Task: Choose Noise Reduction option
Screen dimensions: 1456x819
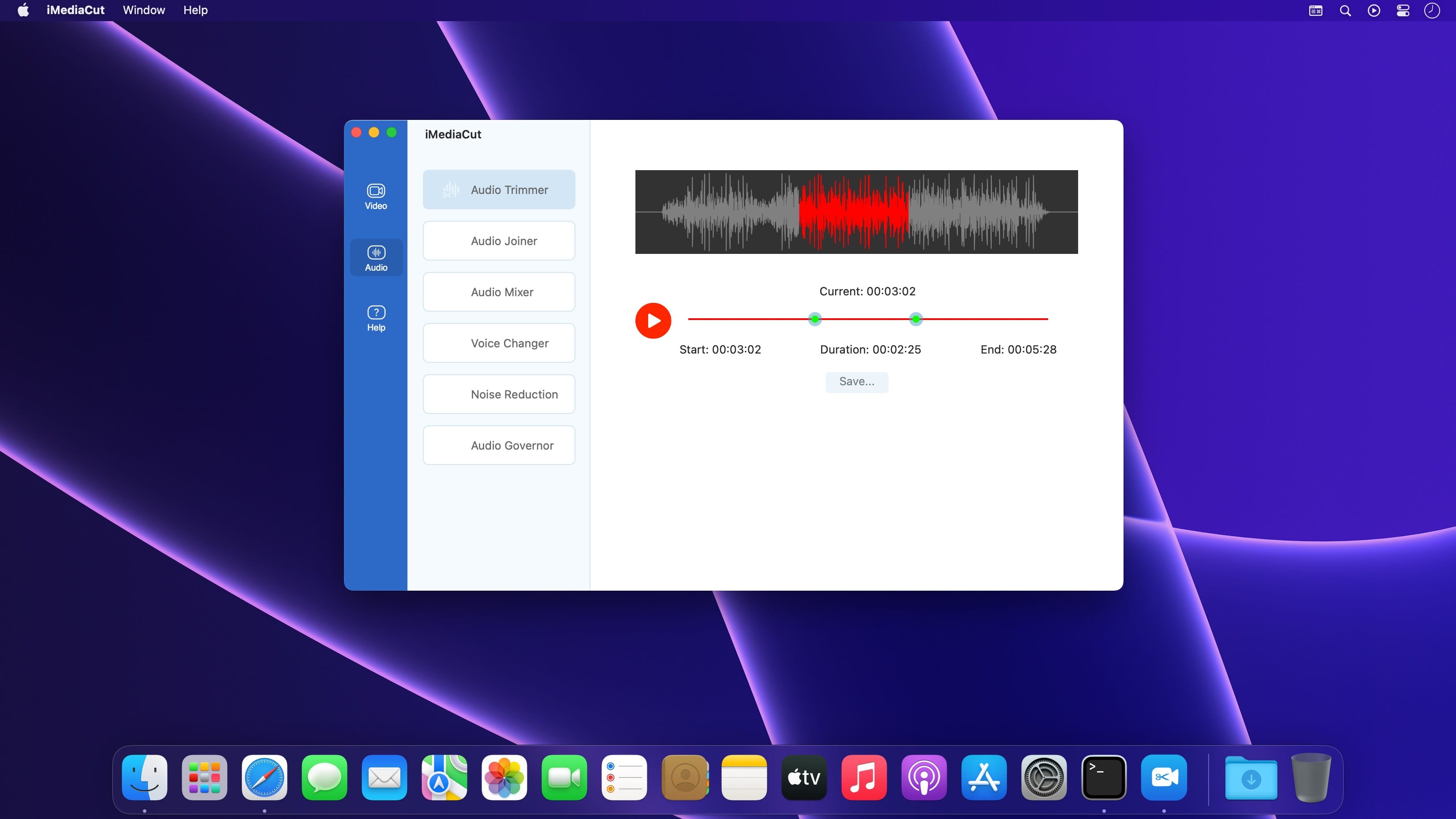Action: 499,395
